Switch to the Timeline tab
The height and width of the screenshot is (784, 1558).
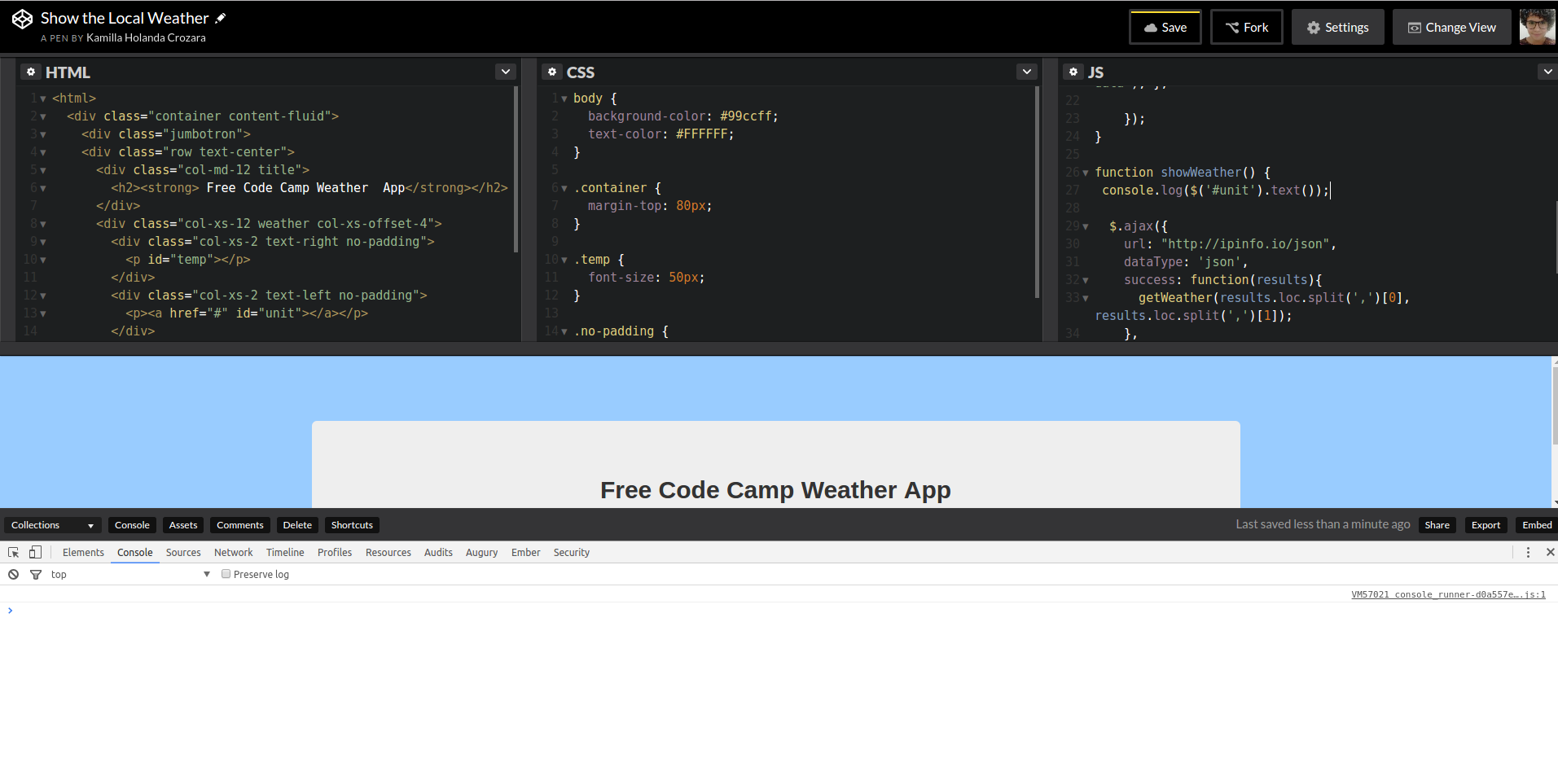tap(285, 552)
